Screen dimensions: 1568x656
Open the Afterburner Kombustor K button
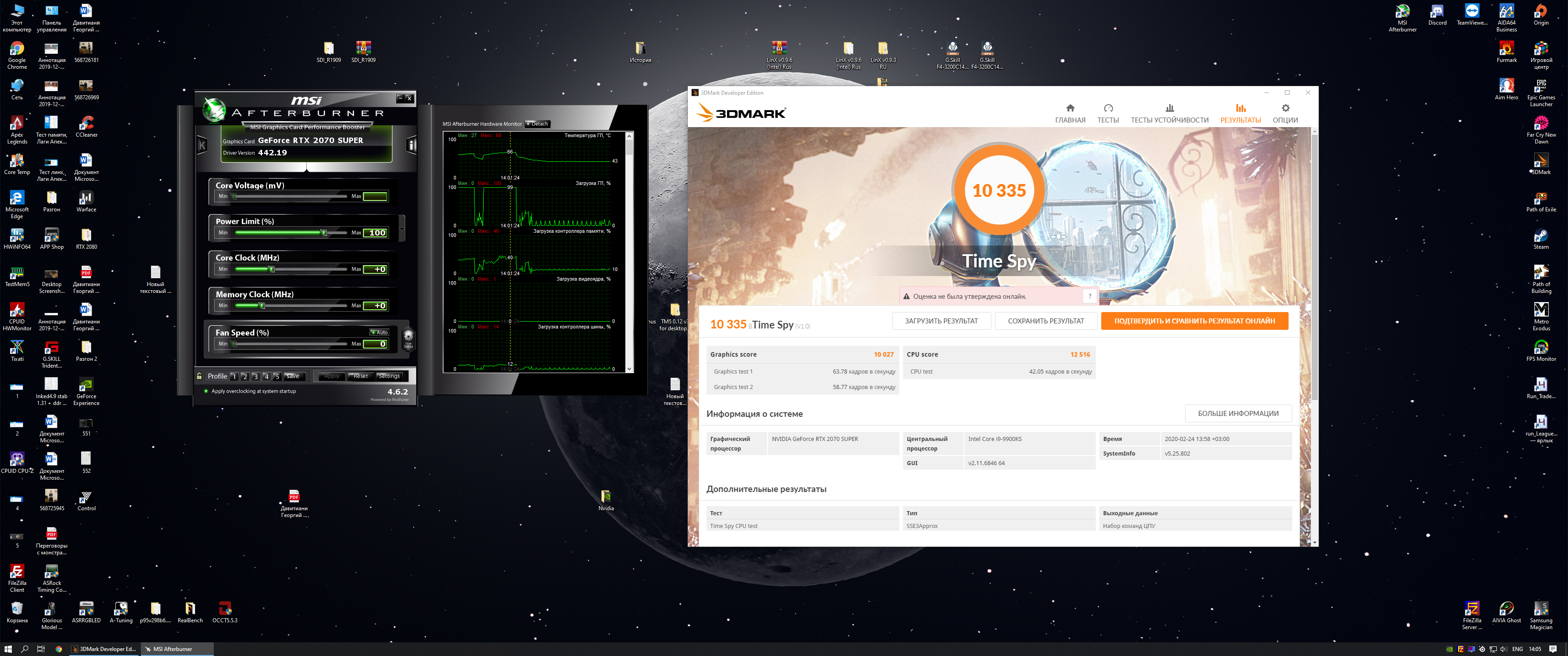click(x=202, y=145)
